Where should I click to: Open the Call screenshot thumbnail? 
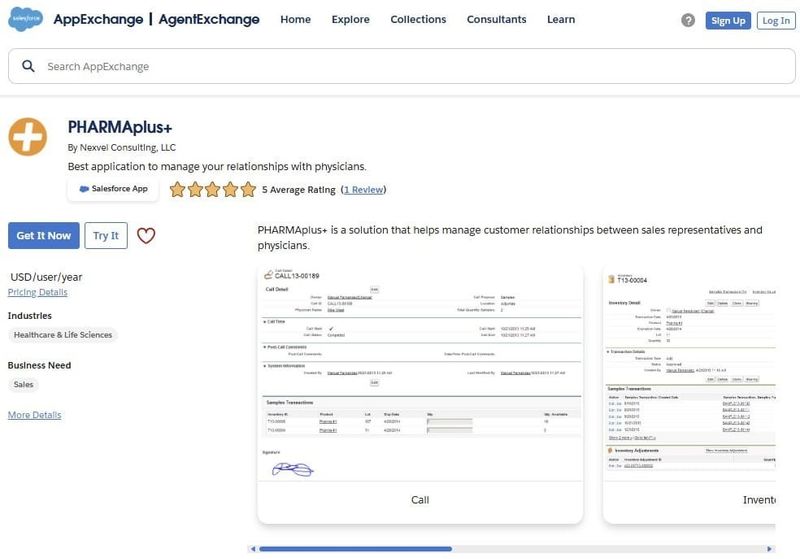[420, 394]
